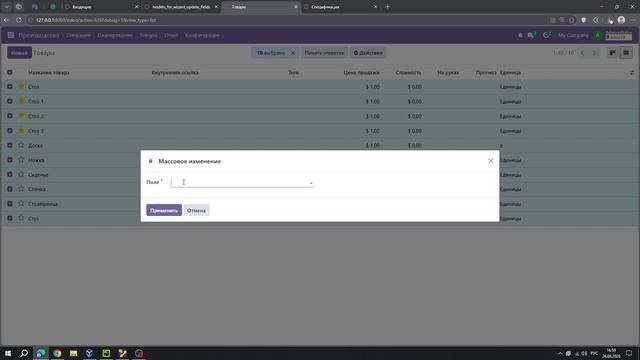Go back with the browser back arrow
The width and height of the screenshot is (640, 360).
click(7, 20)
